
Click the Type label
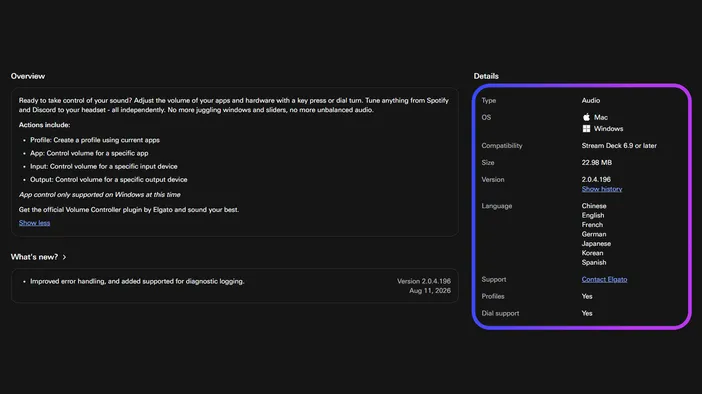[488, 100]
